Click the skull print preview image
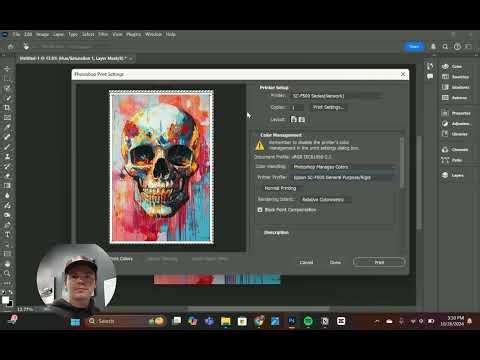Viewport: 480px width, 360px height. click(162, 167)
